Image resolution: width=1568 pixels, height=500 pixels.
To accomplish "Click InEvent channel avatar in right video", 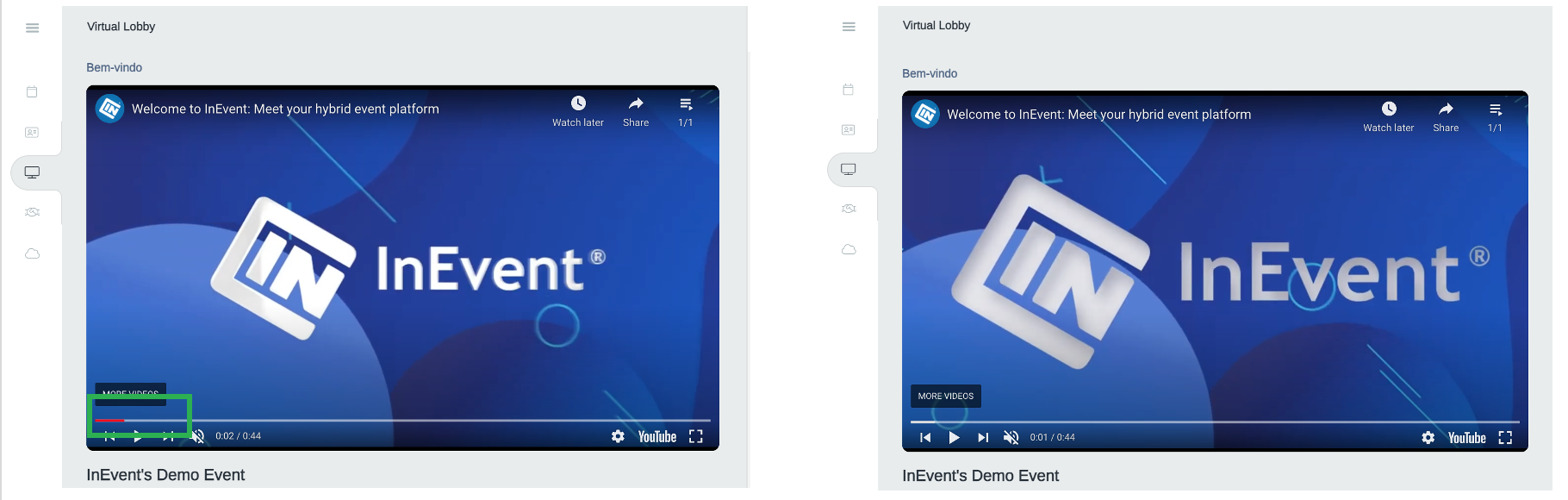I will coord(925,114).
